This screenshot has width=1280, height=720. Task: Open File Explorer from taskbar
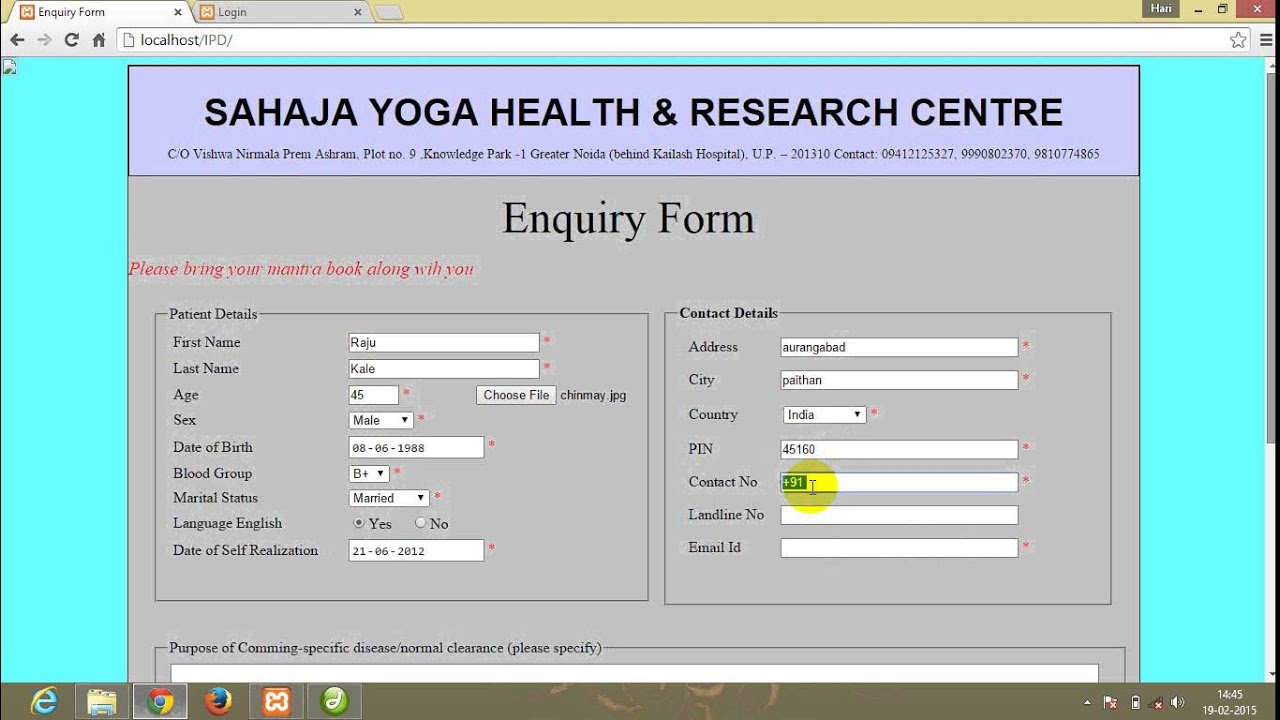[x=101, y=701]
